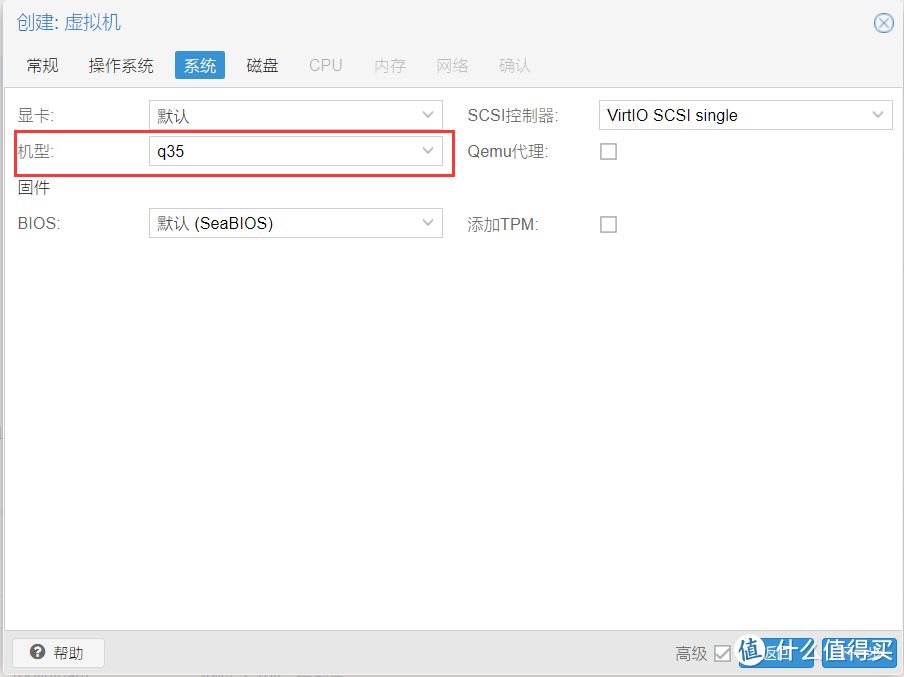Enable the 添加TPM checkbox

(608, 224)
